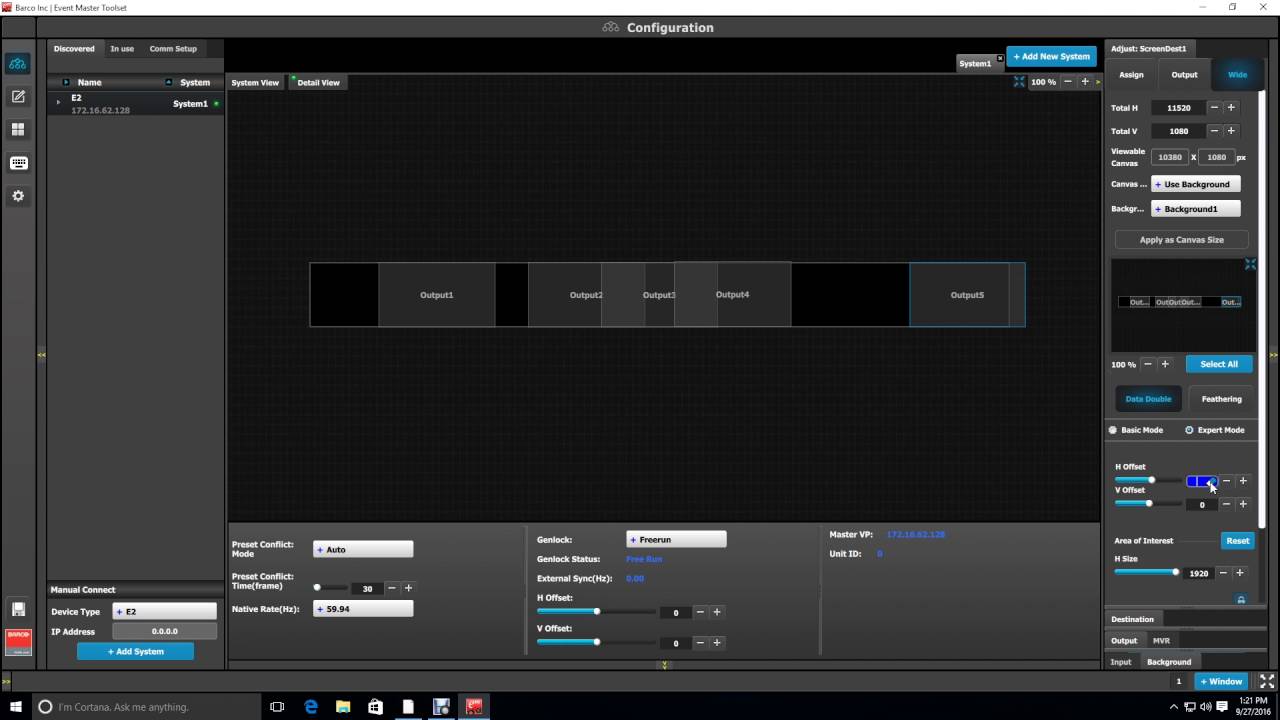1280x720 pixels.
Task: Click the IP Address input field
Action: point(164,631)
